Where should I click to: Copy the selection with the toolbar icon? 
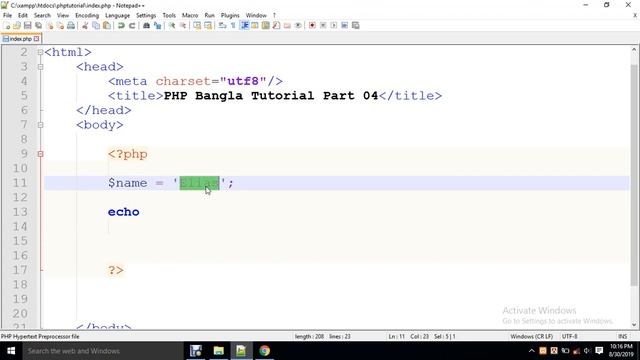pos(96,25)
